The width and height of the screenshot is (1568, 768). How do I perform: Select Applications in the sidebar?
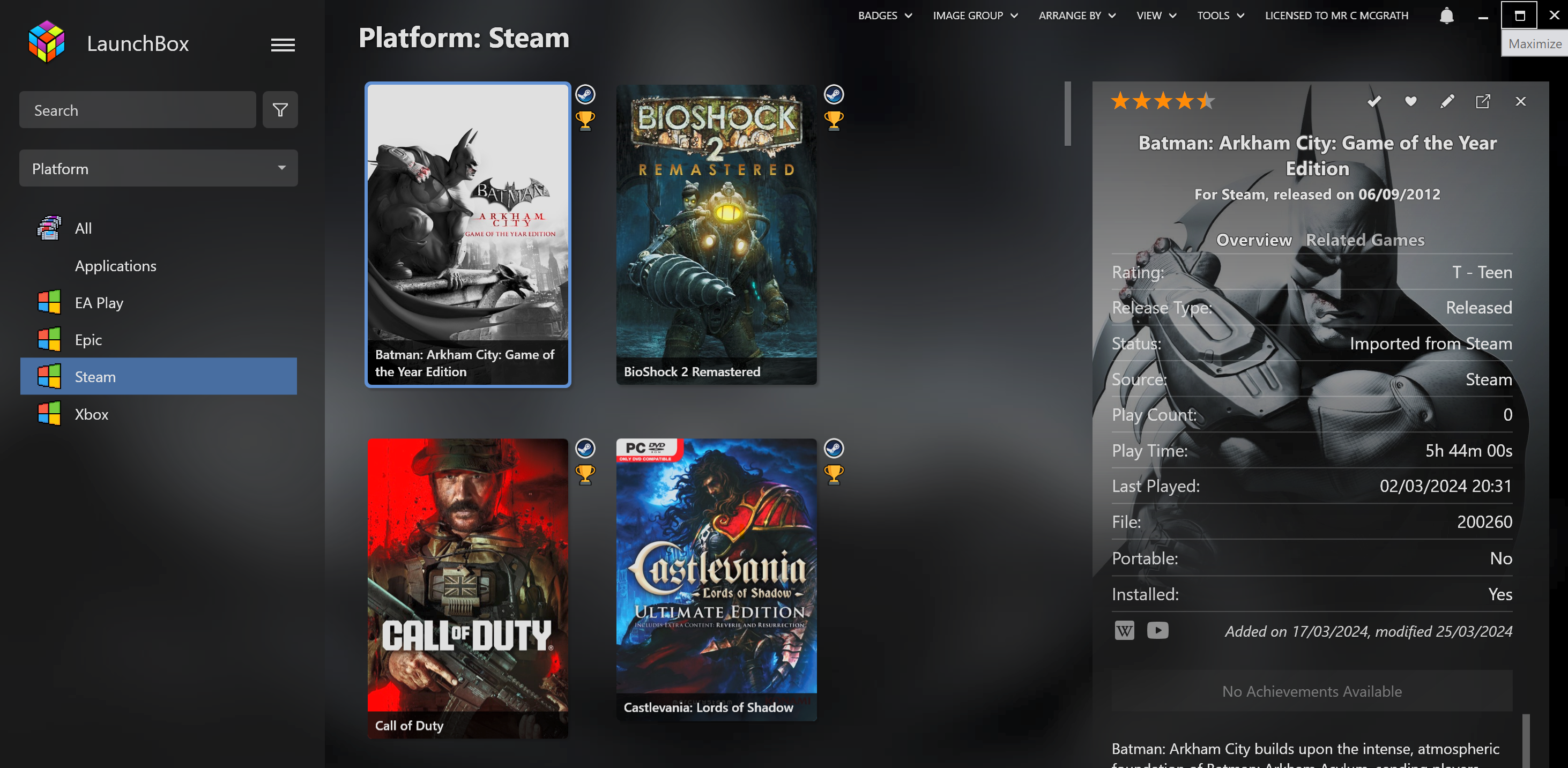click(x=115, y=266)
